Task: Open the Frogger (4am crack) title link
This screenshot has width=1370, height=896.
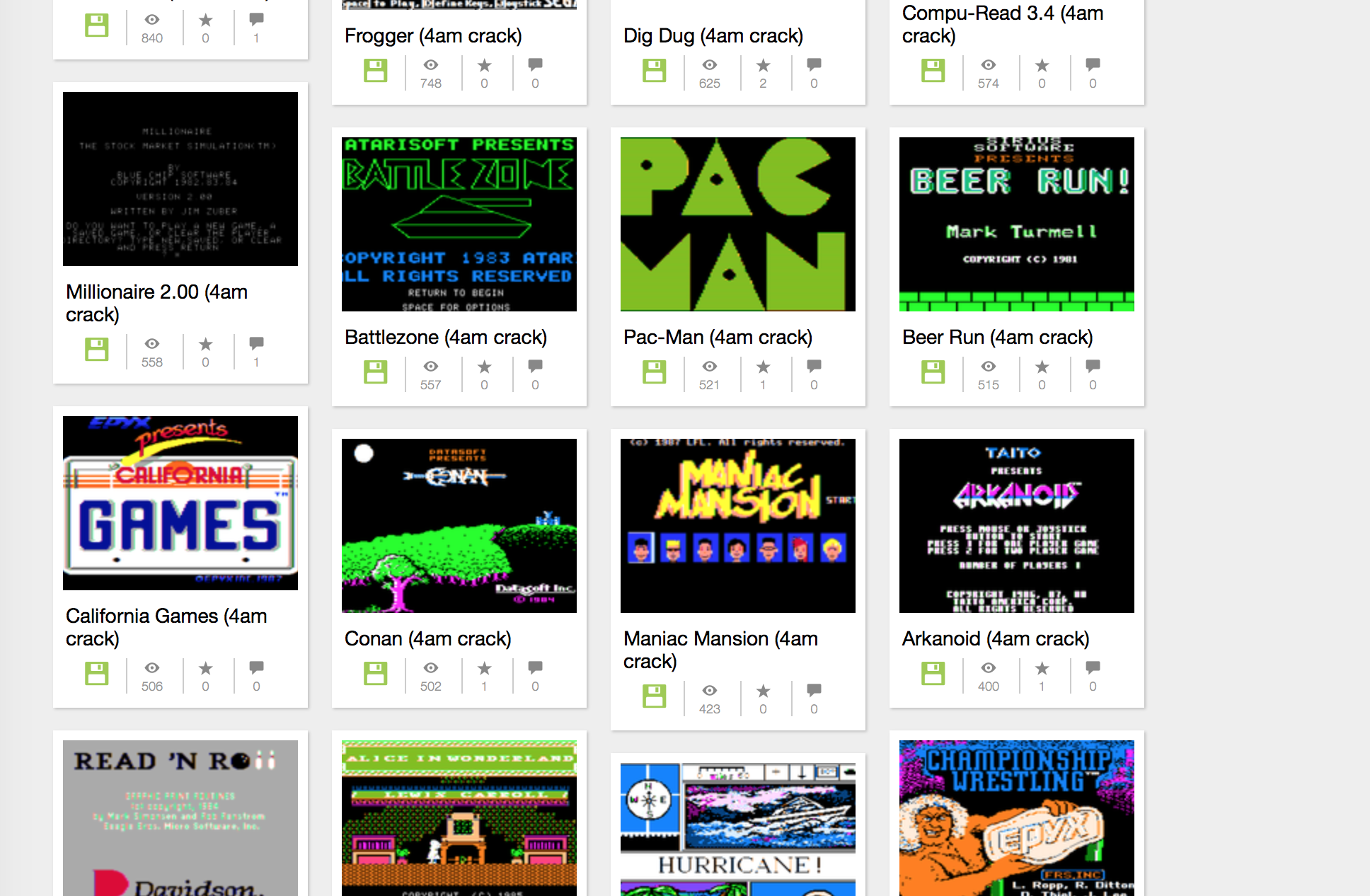Action: (x=433, y=36)
